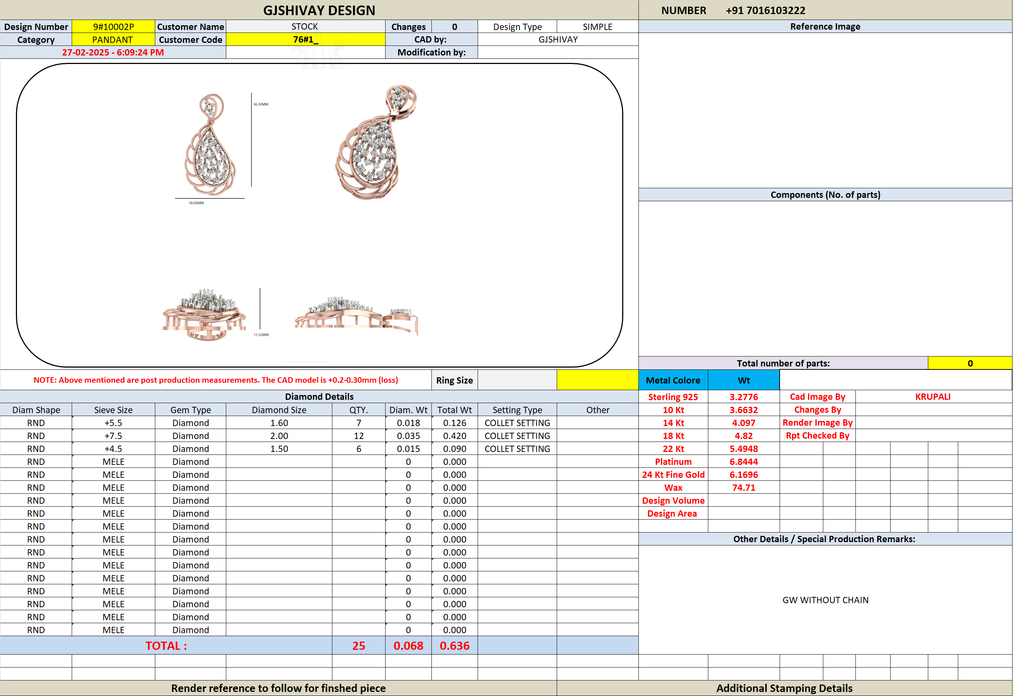Click the Sterling 925 weight 3.2776
The image size is (1024, 696).
pos(744,397)
